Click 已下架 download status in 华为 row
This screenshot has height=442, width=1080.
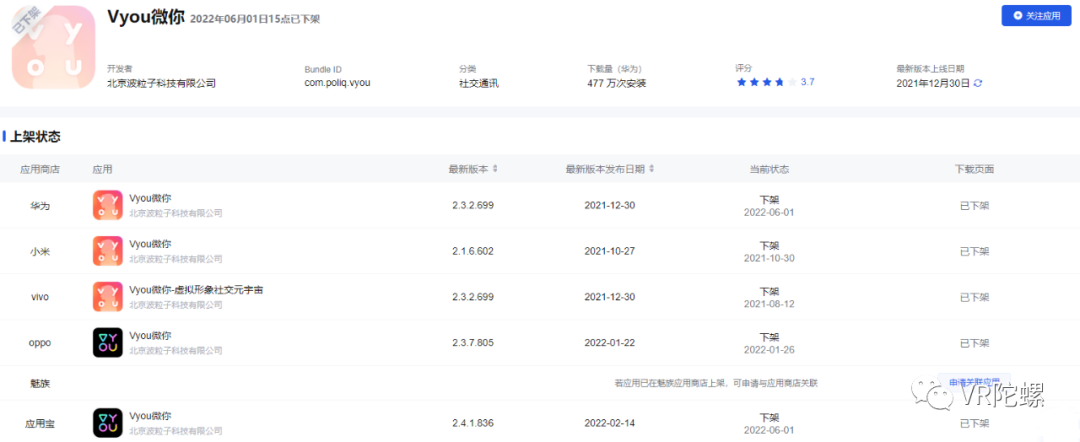click(x=975, y=205)
